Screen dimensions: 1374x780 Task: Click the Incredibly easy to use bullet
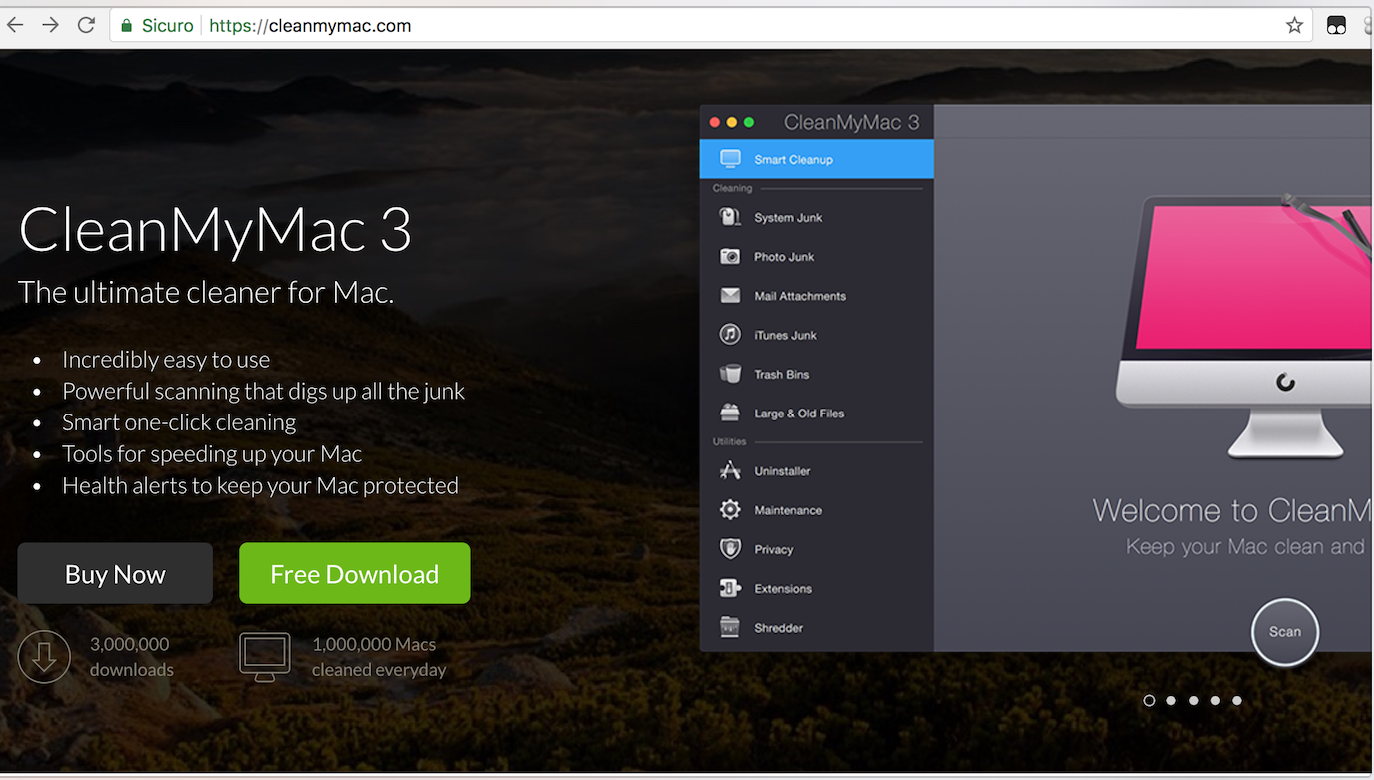point(166,360)
